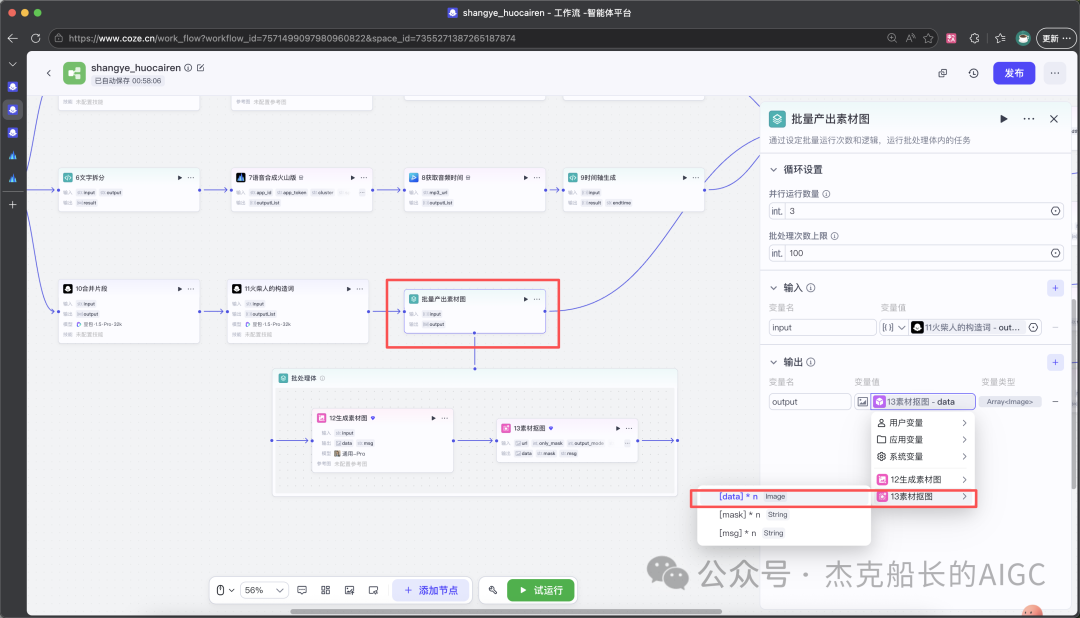Click the horizontal canvas scrollbar

[x=506, y=611]
